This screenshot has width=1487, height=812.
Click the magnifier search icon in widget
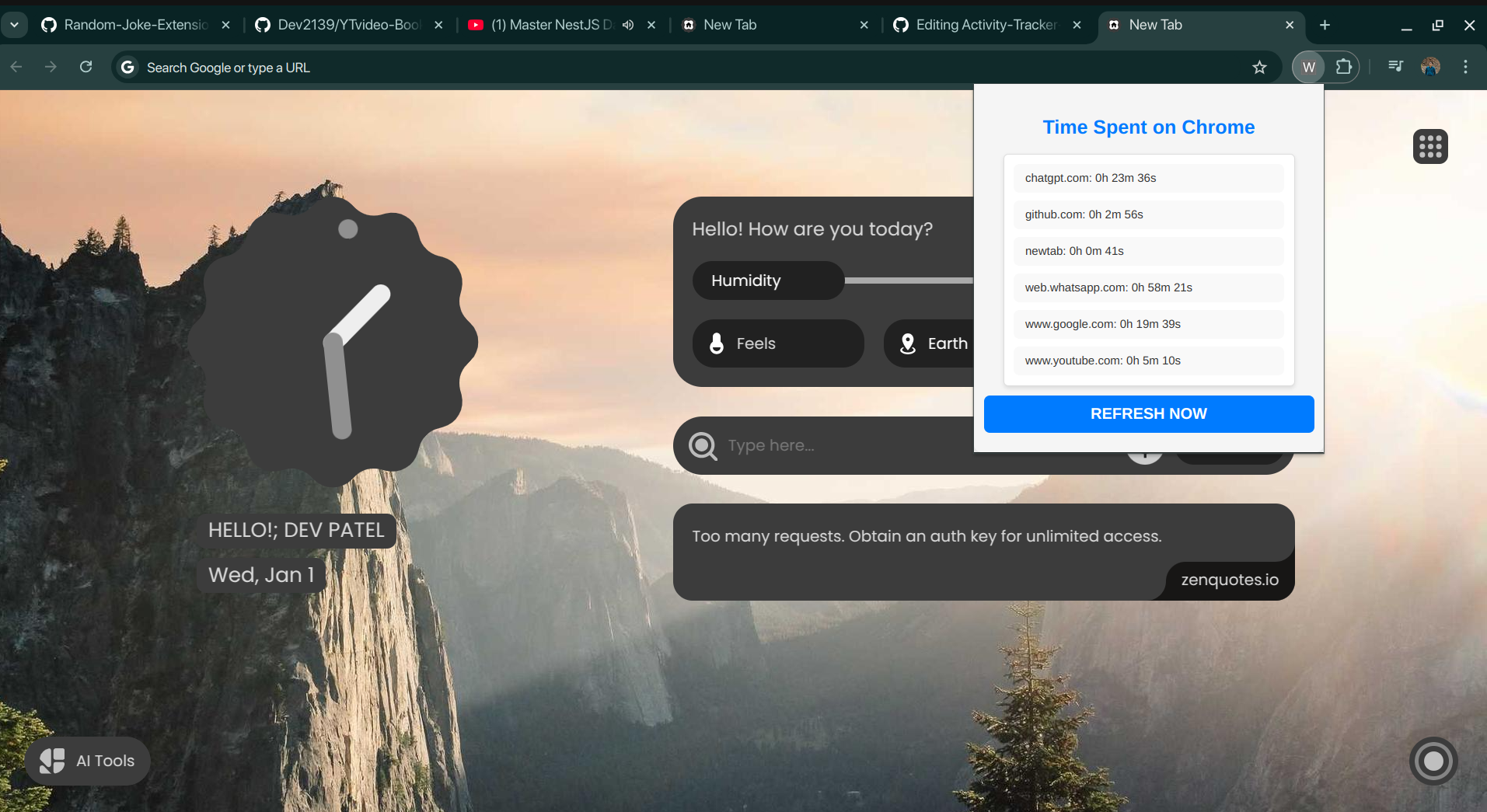click(x=703, y=446)
